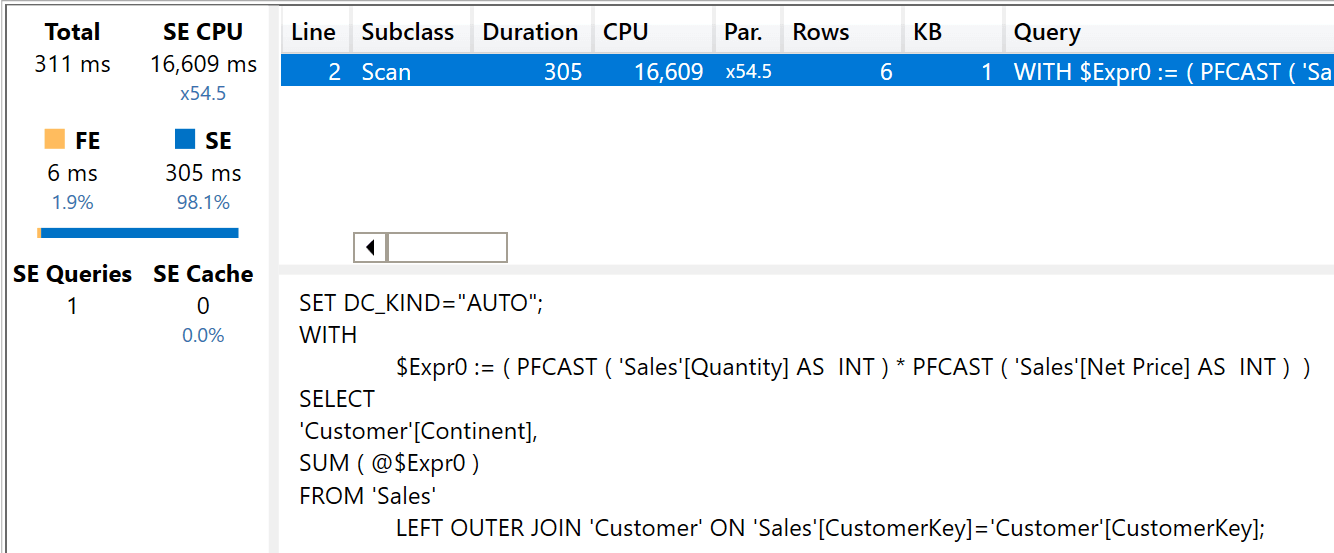Select the Scan row on line 2
Screen dimensions: 1334x553
pos(807,72)
